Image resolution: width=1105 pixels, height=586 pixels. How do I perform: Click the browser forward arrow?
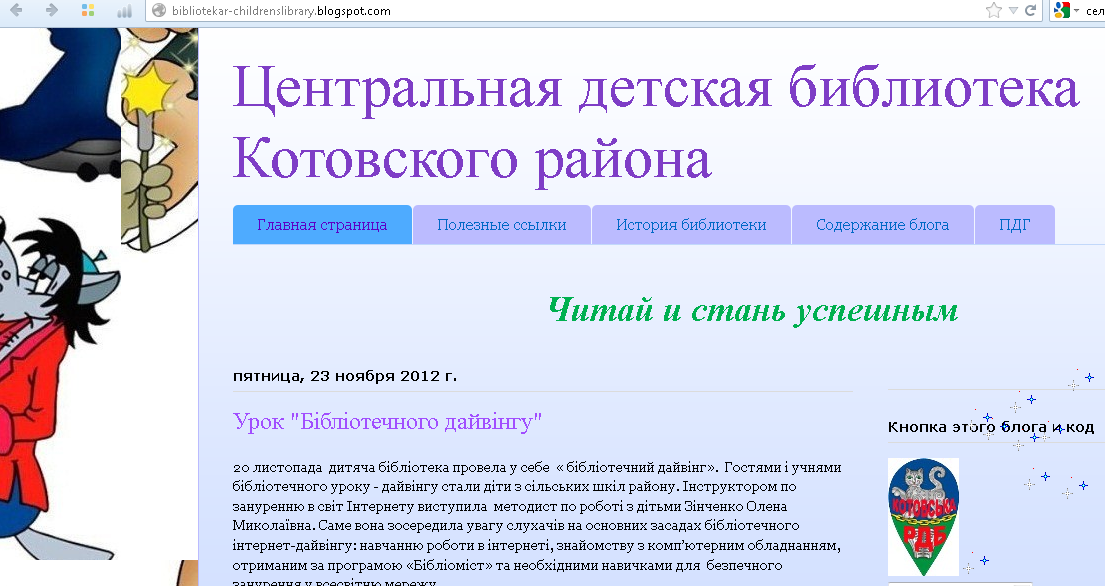coord(51,10)
